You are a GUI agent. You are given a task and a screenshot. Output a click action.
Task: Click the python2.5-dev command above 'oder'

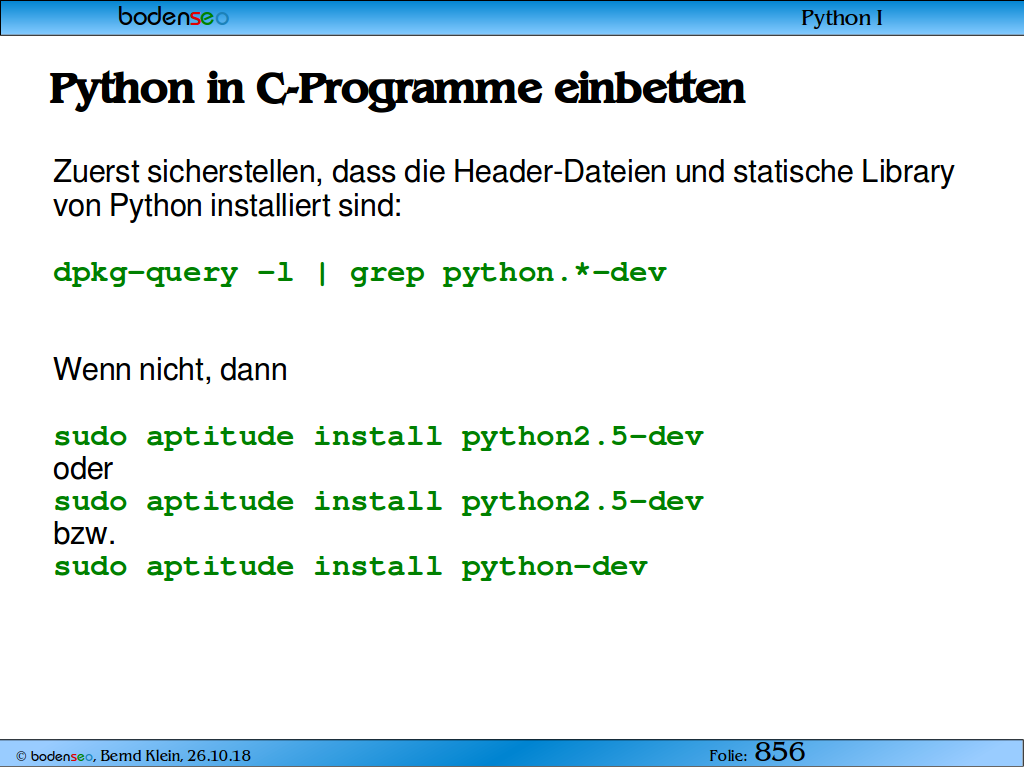[x=379, y=436]
